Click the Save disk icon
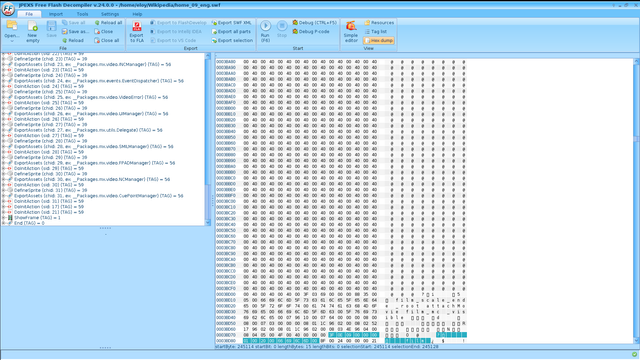640x360 pixels. pos(51,29)
